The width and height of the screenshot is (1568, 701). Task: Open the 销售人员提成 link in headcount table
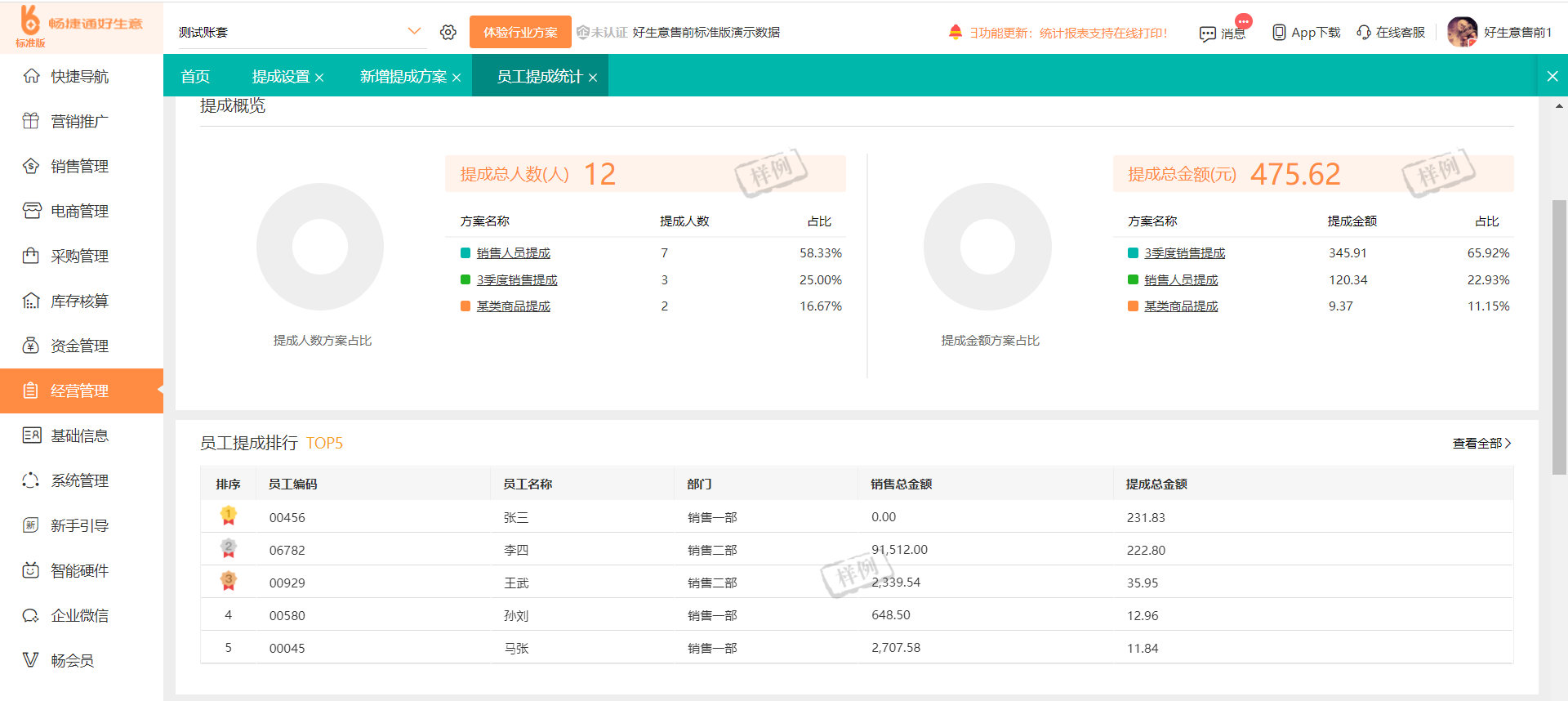[x=514, y=253]
